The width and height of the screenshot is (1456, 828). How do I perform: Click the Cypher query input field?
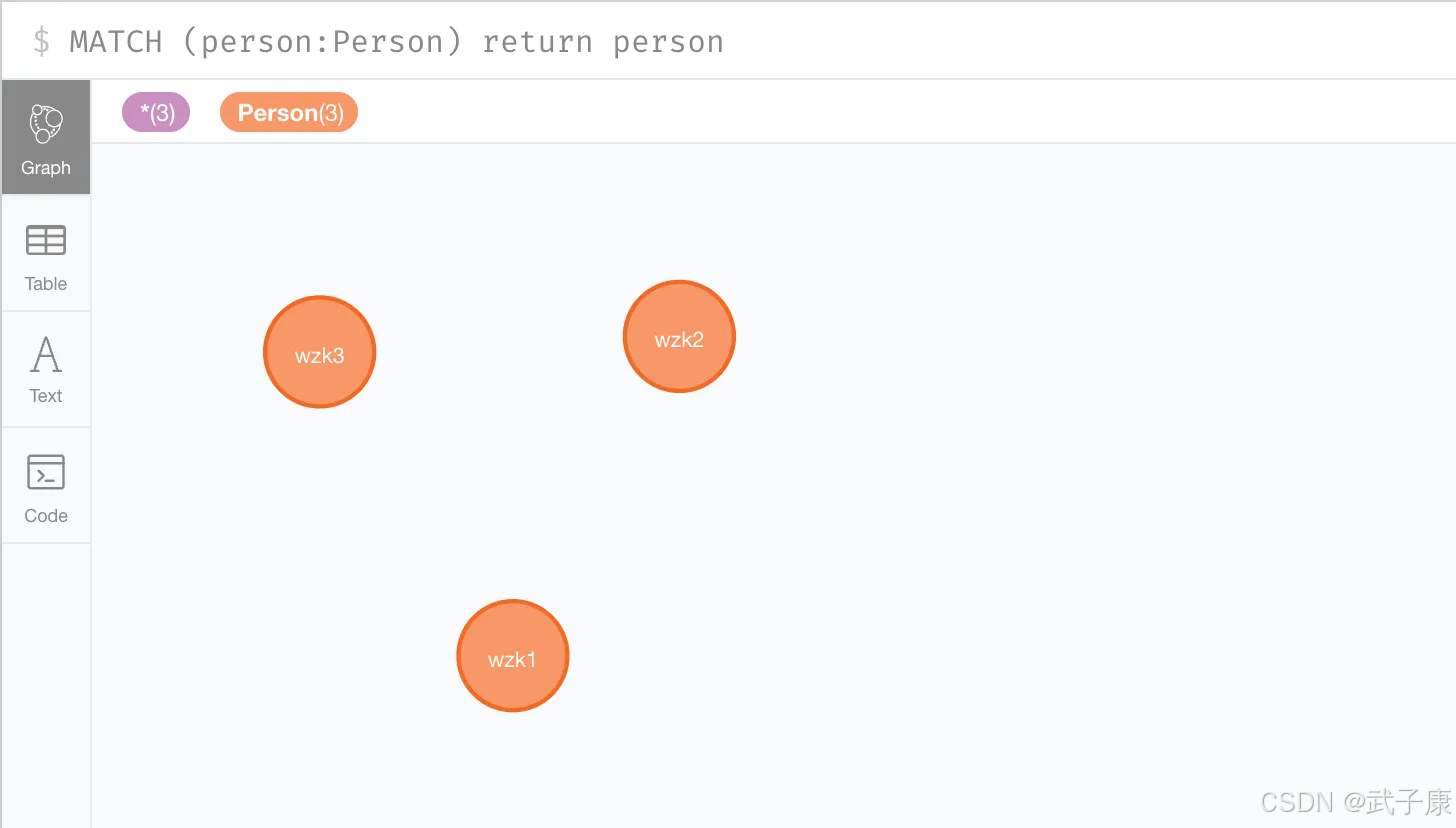[700, 41]
